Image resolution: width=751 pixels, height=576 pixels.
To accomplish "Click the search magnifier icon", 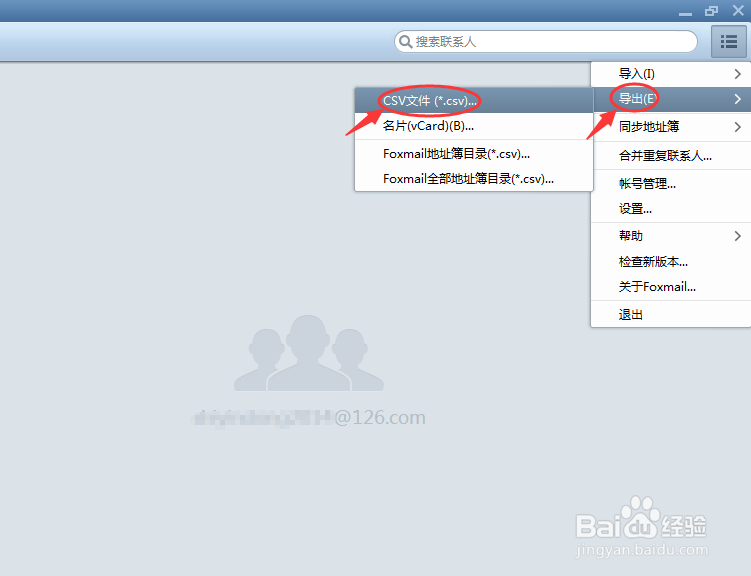I will click(x=405, y=42).
